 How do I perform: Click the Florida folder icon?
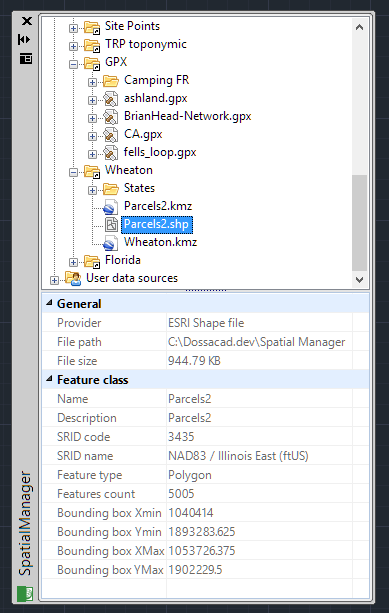(x=92, y=262)
